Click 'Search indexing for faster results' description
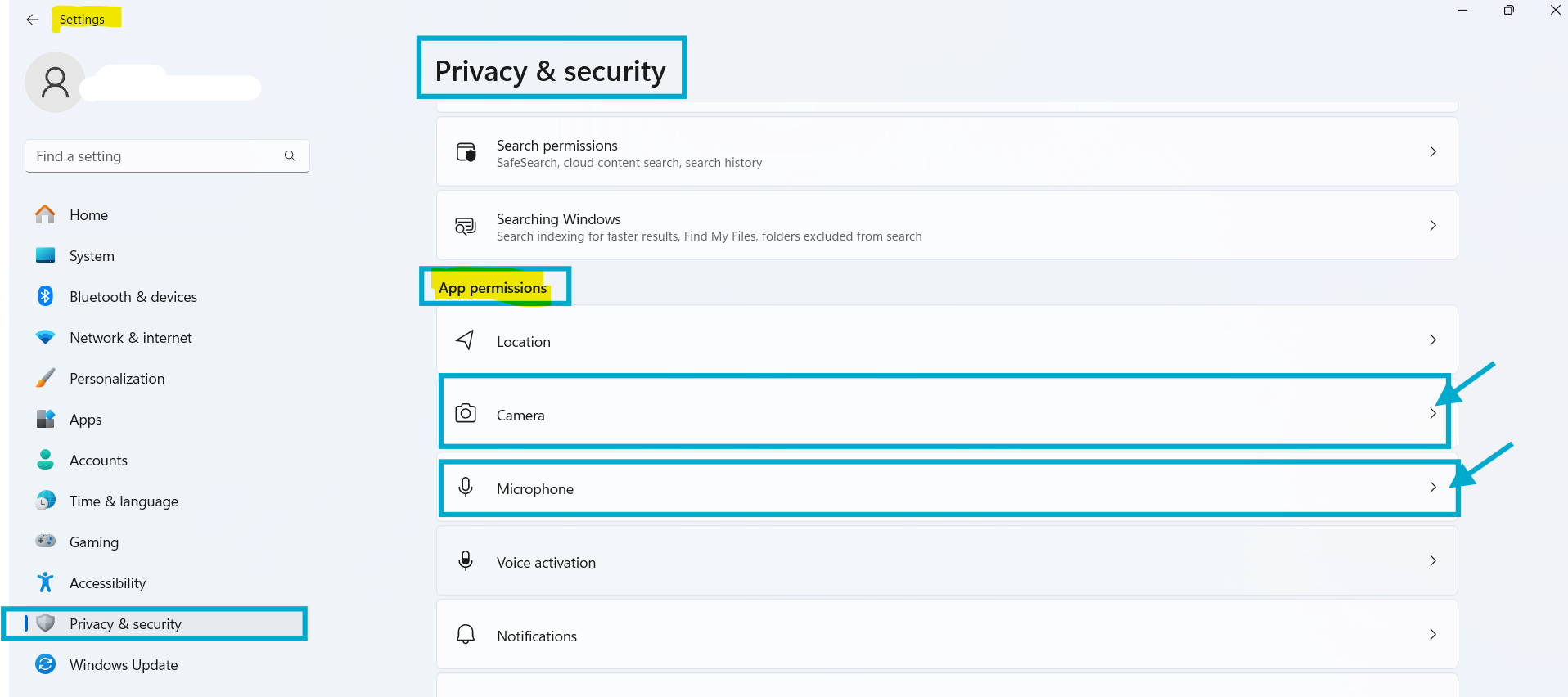 coord(709,236)
